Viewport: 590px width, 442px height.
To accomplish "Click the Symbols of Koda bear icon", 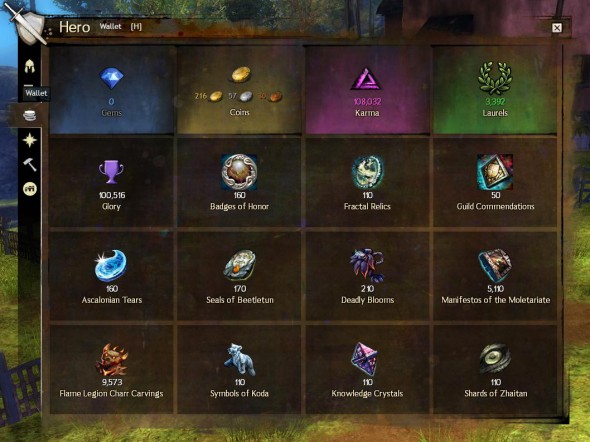I will point(240,359).
